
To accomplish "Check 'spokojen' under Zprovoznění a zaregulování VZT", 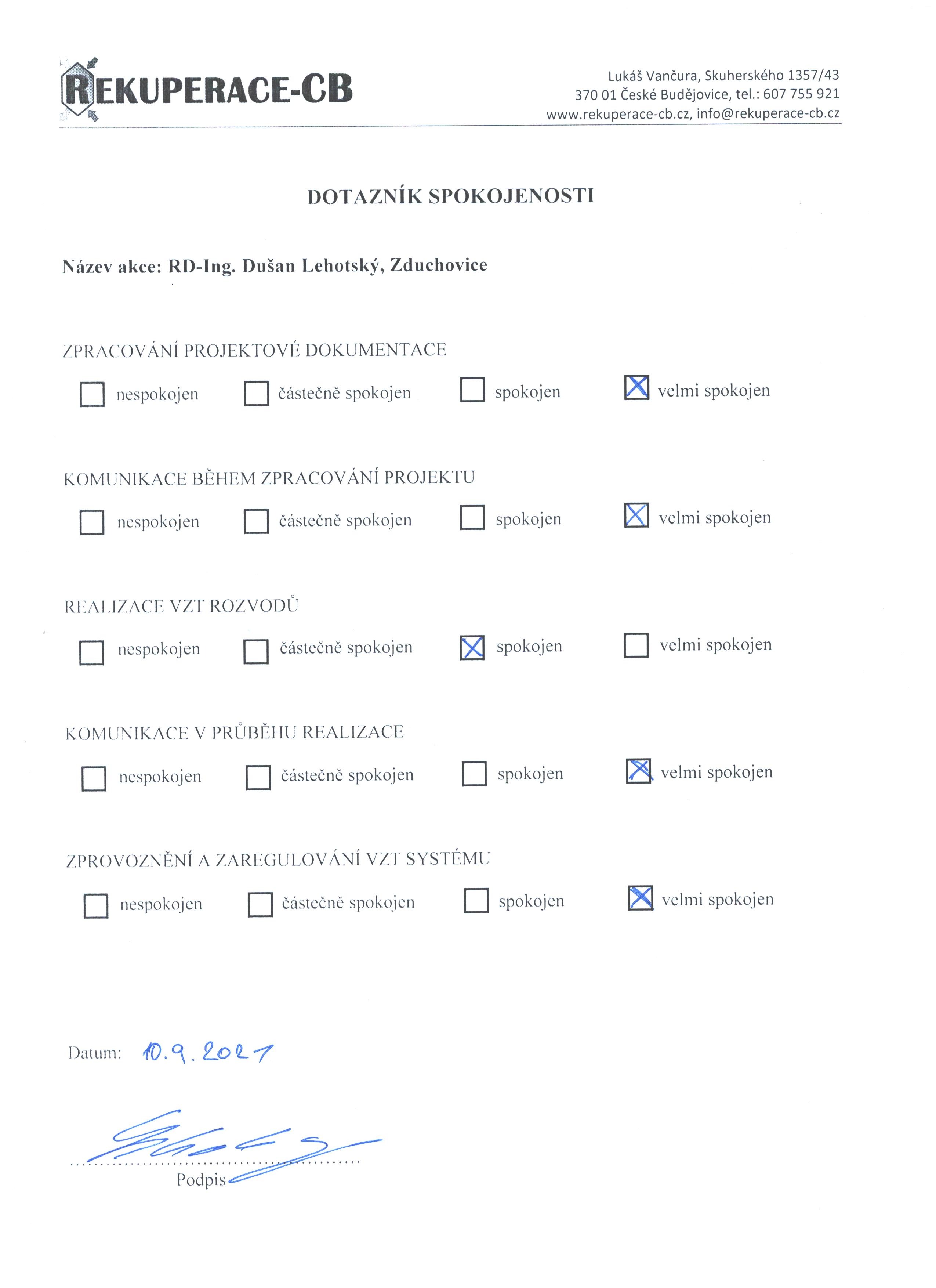I will coord(476,900).
